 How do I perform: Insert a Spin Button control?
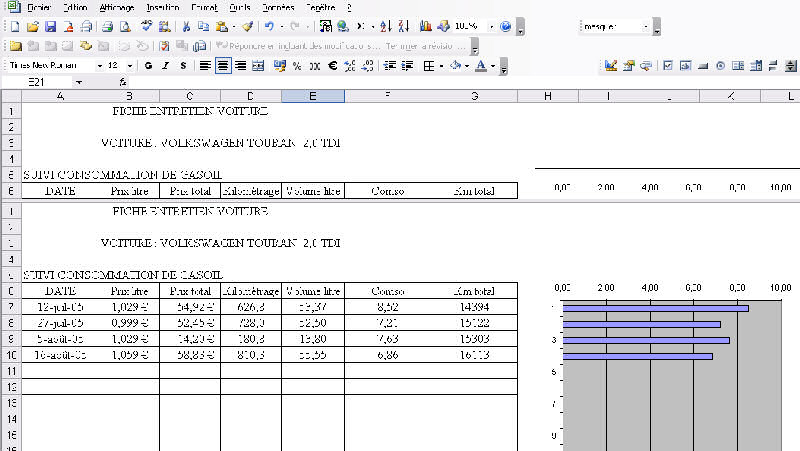point(791,66)
